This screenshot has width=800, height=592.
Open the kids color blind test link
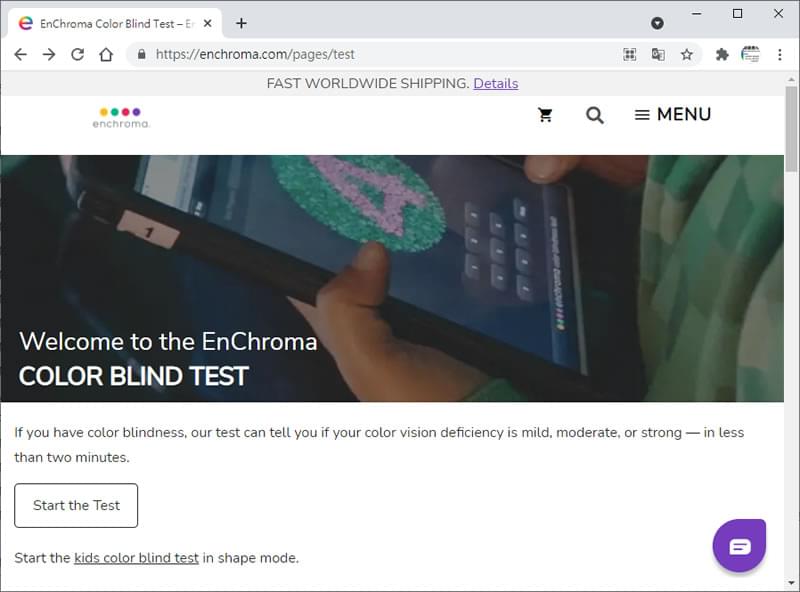click(136, 558)
